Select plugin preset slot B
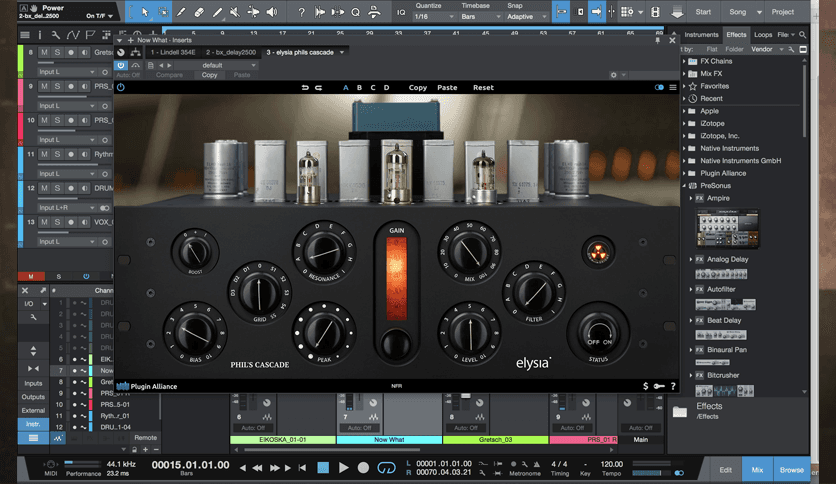This screenshot has width=836, height=484. pos(359,87)
